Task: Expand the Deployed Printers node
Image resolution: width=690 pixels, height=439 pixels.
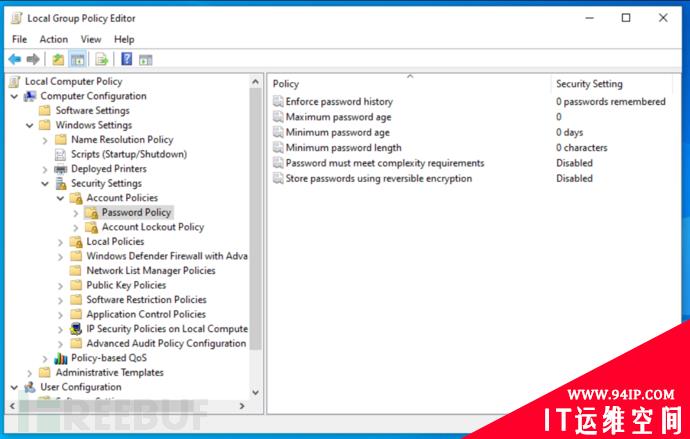Action: (x=45, y=169)
